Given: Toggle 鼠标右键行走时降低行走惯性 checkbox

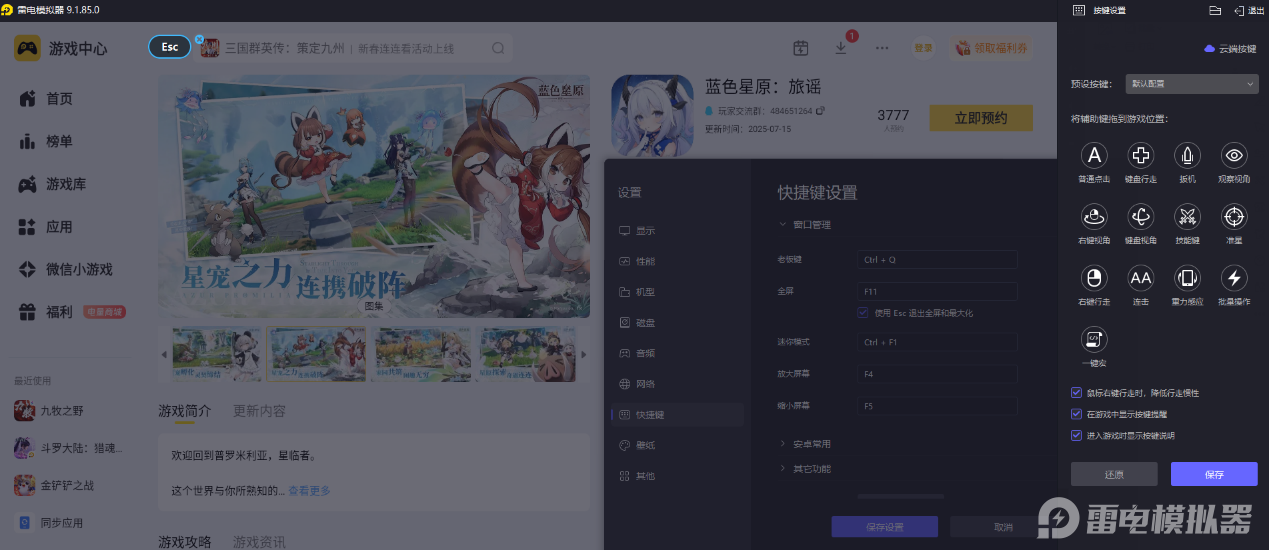Looking at the screenshot, I should coord(1076,393).
